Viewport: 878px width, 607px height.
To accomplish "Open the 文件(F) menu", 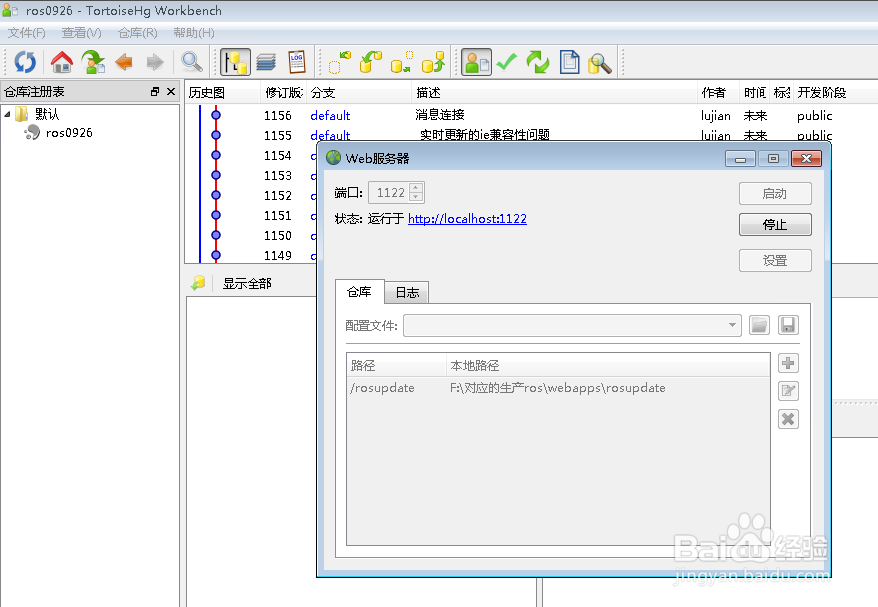I will (26, 33).
